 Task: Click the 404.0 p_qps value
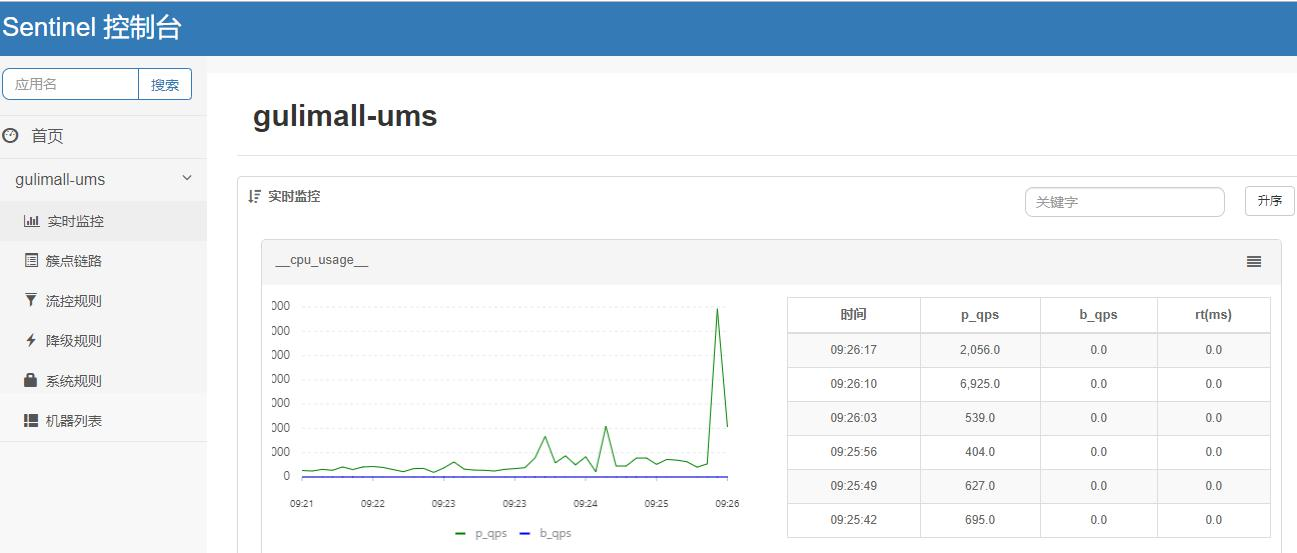980,452
